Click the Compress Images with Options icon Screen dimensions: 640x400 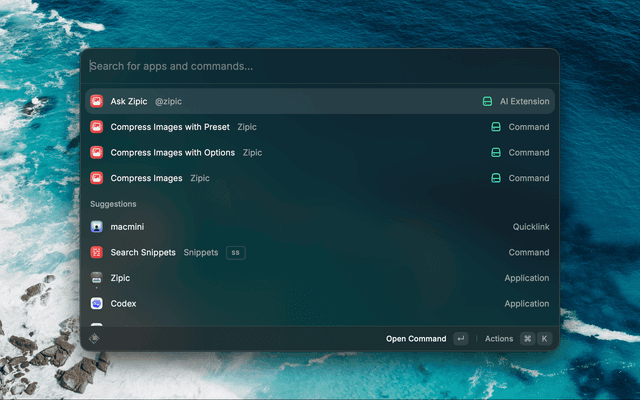pyautogui.click(x=97, y=153)
